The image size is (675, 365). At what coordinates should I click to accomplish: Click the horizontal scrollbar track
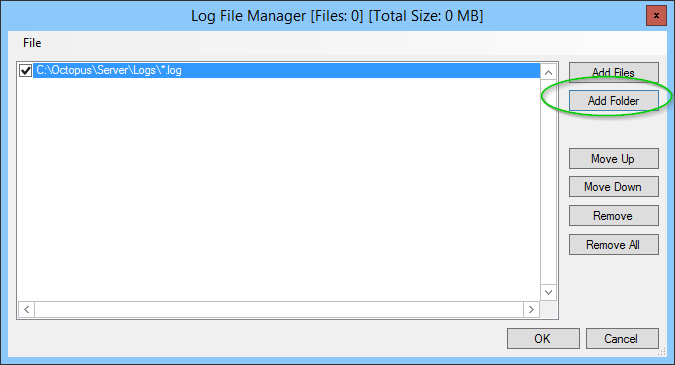coord(279,309)
